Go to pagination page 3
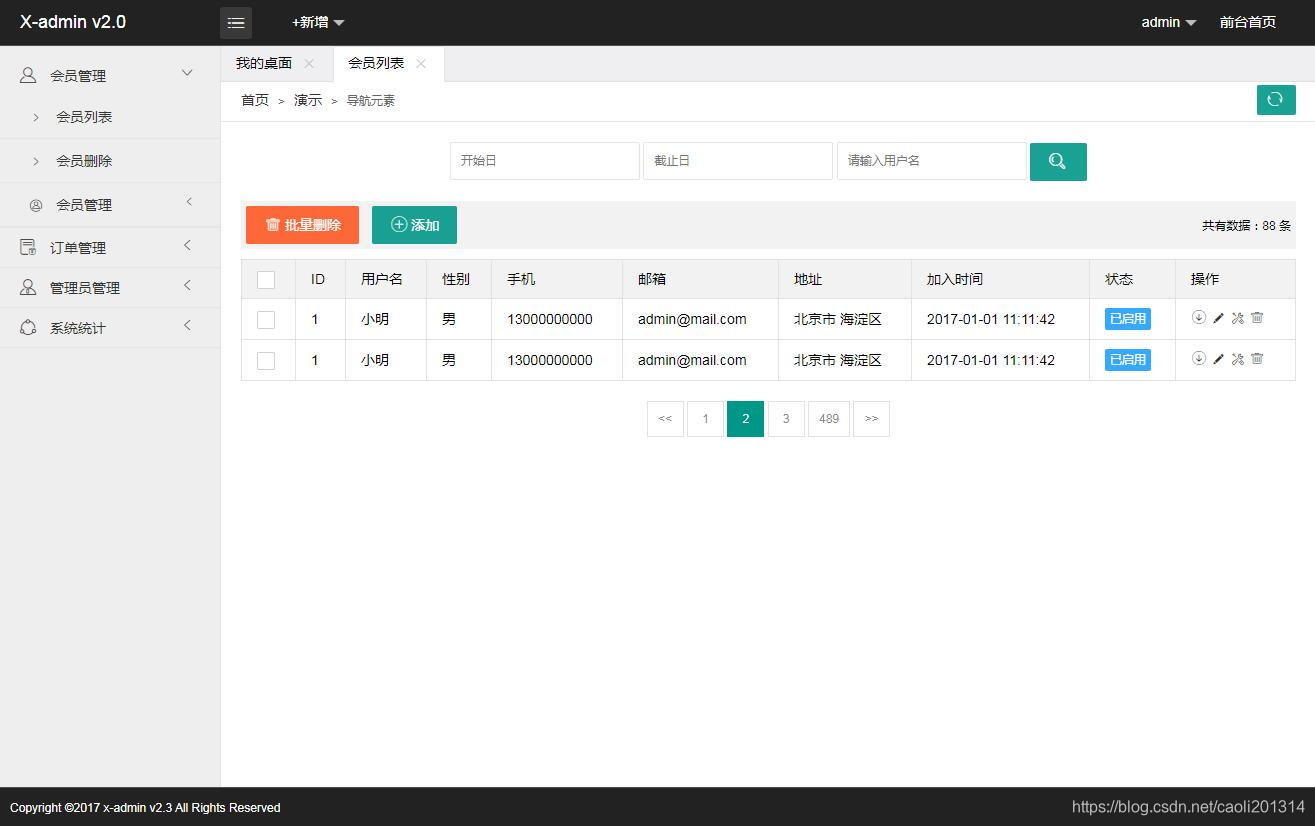This screenshot has height=826, width=1315. (x=786, y=419)
